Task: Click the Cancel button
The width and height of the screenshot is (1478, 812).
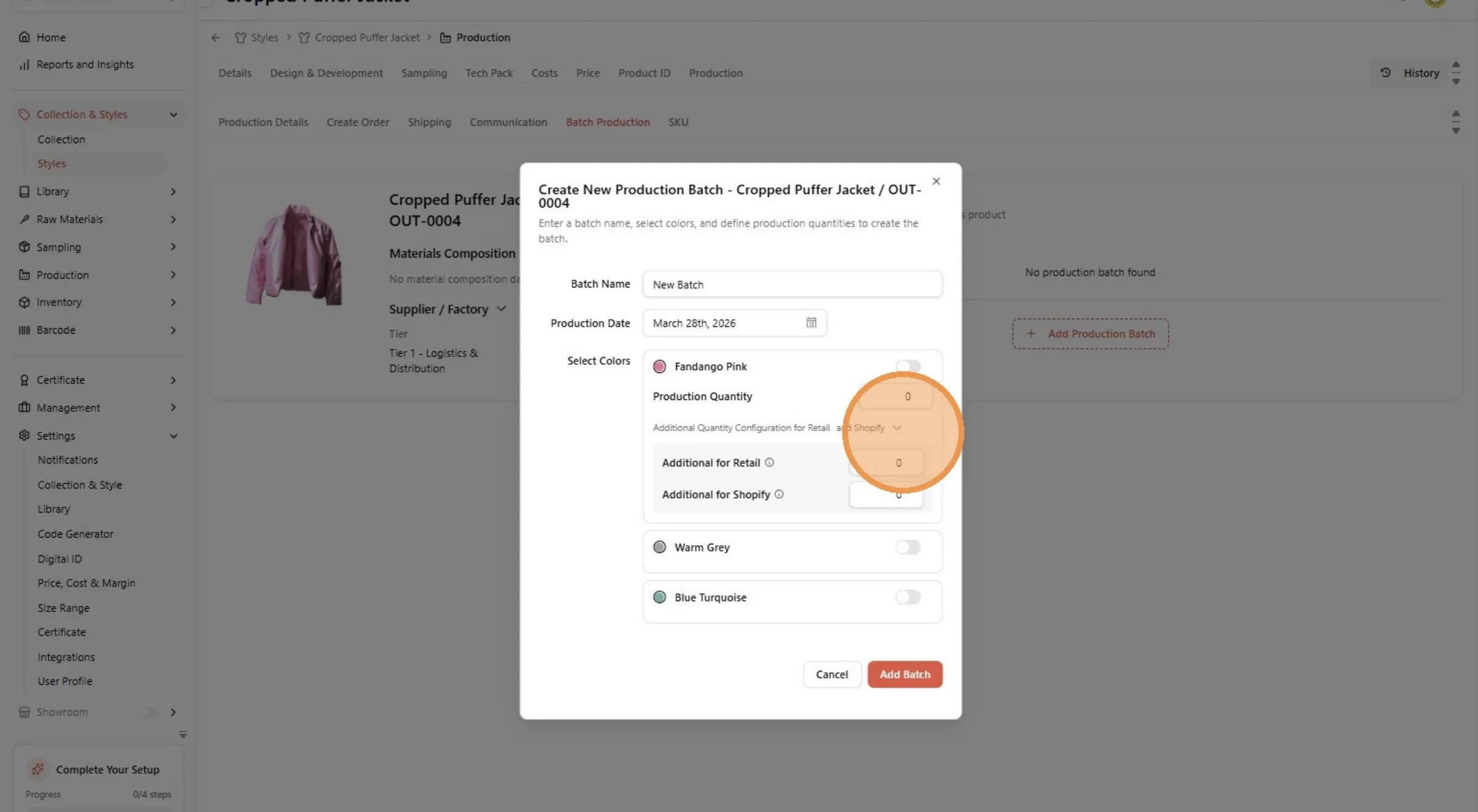Action: 832,674
